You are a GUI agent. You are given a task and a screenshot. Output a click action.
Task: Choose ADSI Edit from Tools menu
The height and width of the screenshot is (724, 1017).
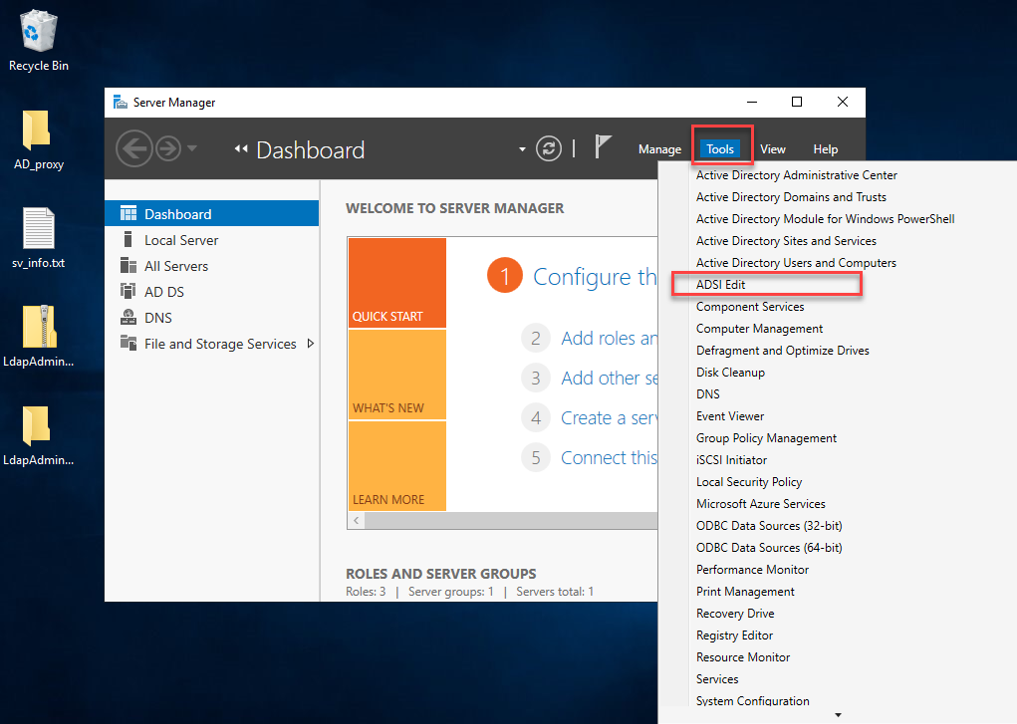(x=721, y=285)
